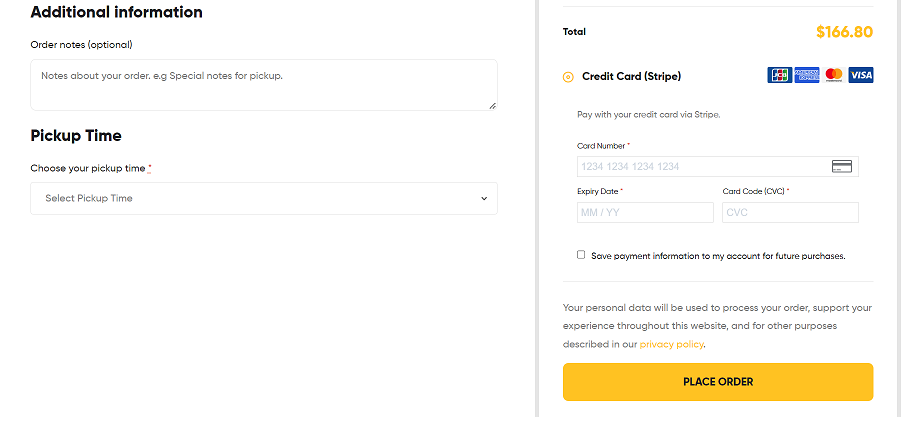This screenshot has height=429, width=905.
Task: Focus the CVC card code field
Action: 790,212
